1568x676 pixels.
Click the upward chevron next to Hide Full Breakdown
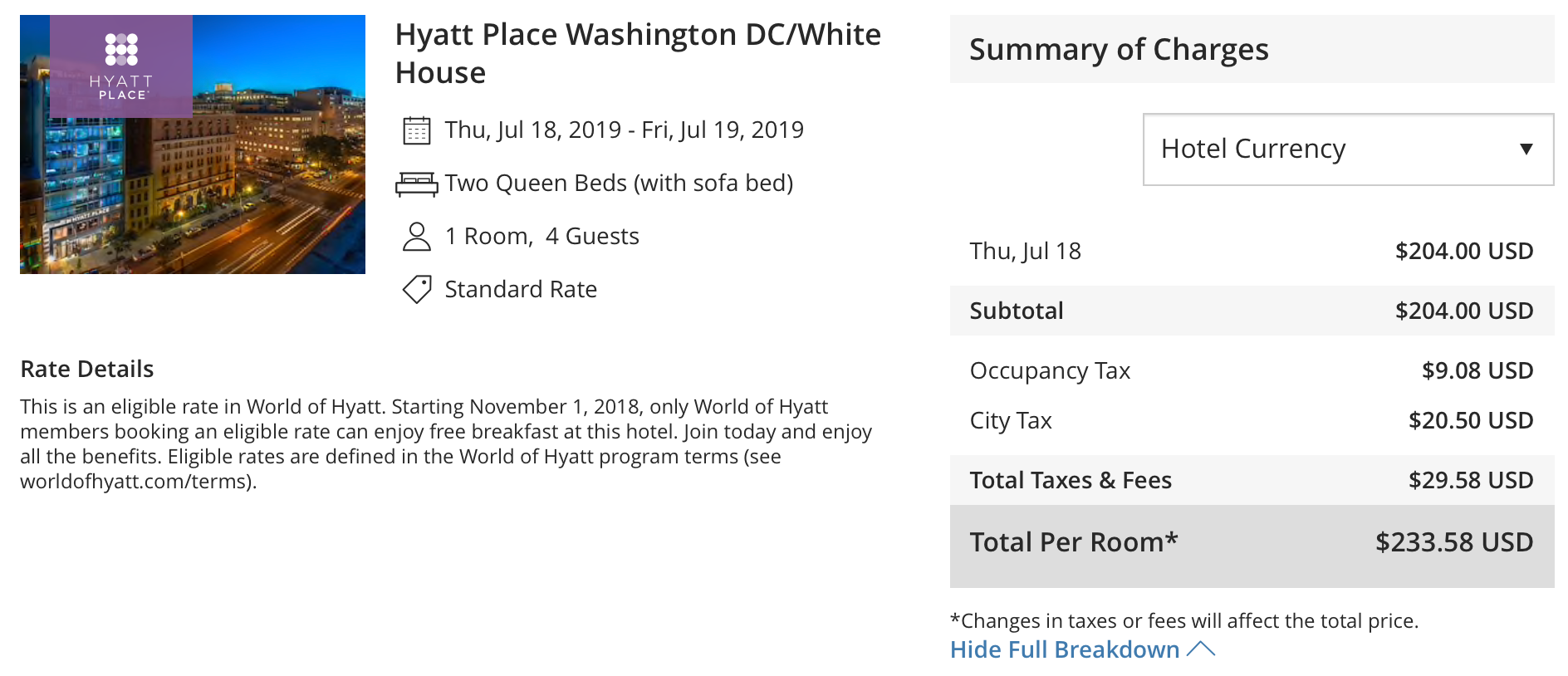click(1201, 649)
